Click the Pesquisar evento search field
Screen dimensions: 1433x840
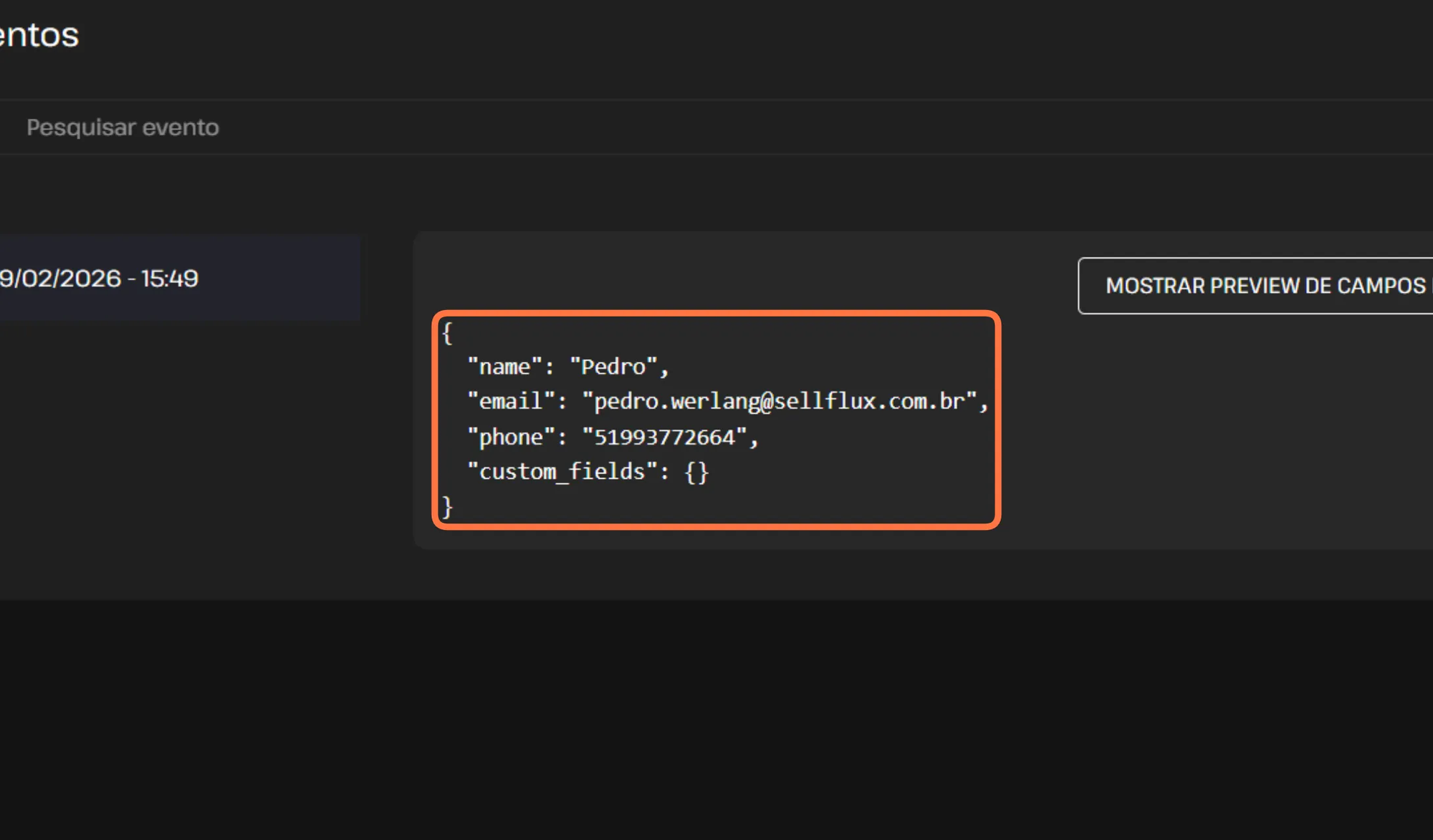point(122,127)
